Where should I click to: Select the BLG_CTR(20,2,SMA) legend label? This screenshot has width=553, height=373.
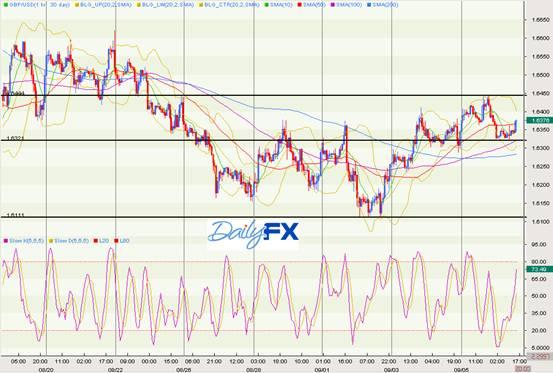[x=232, y=5]
